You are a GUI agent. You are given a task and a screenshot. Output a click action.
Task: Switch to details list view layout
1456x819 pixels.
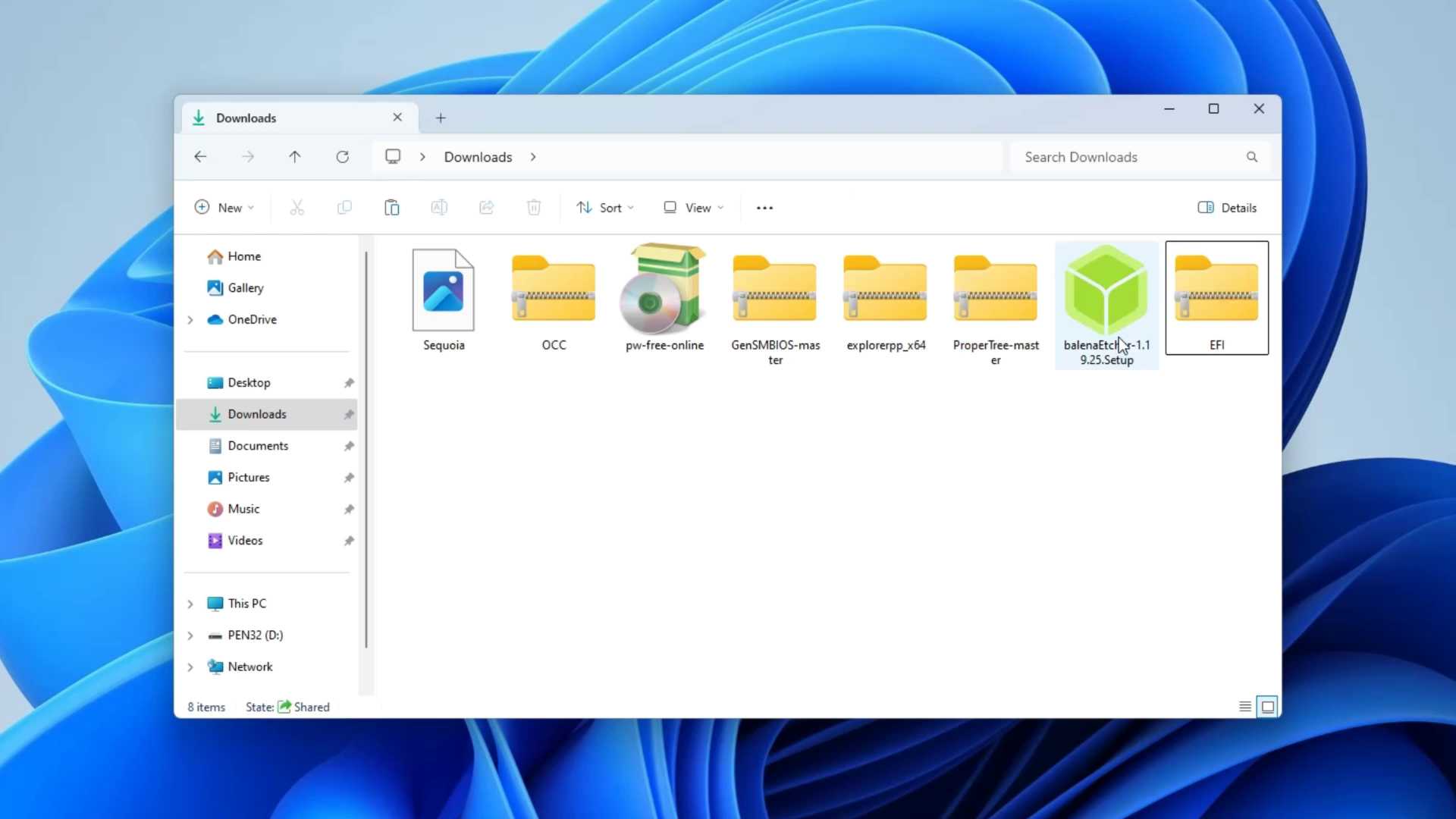click(1245, 707)
